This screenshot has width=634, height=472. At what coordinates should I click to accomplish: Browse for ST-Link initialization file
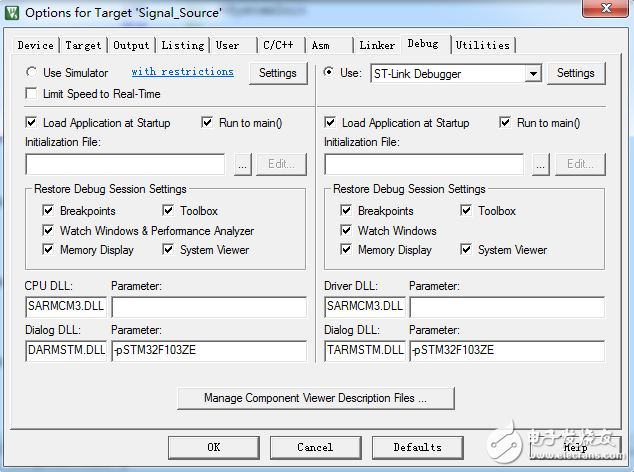(541, 164)
